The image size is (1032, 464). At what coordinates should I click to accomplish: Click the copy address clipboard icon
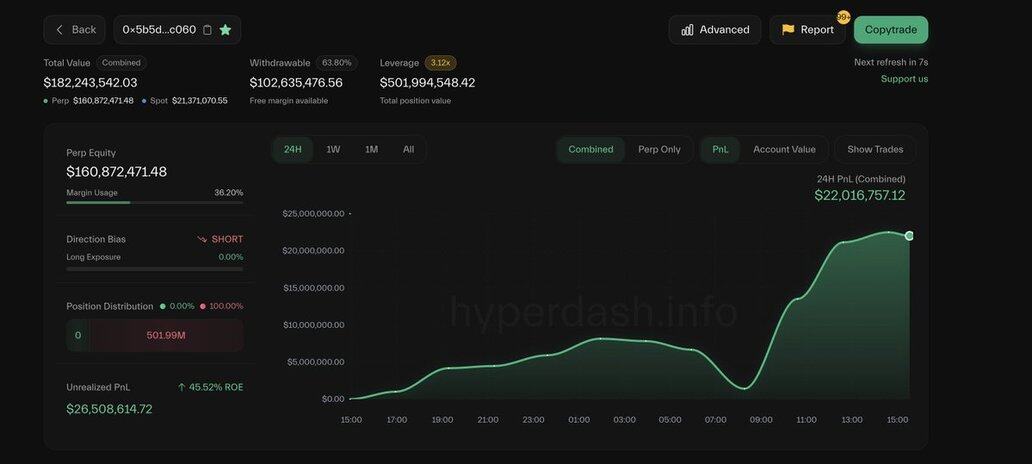(207, 30)
